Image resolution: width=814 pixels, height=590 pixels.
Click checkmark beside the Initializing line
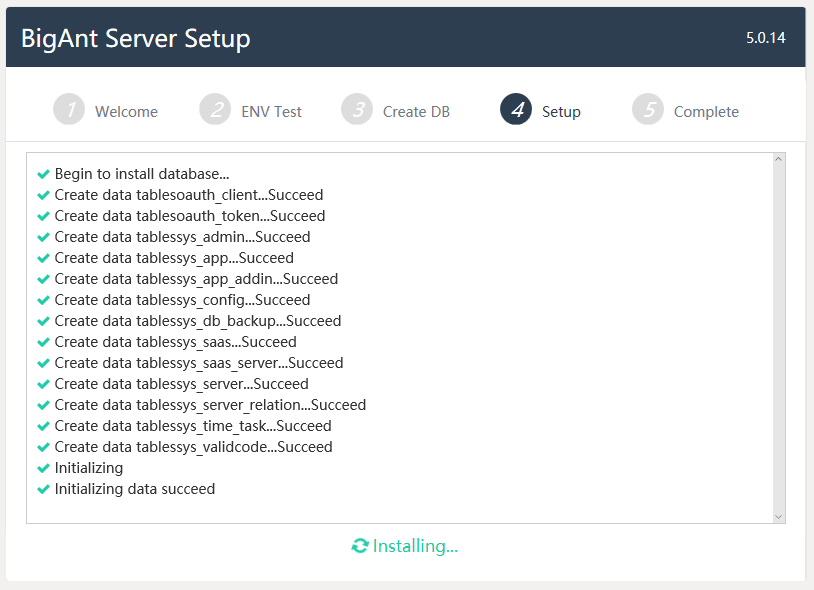tap(44, 468)
